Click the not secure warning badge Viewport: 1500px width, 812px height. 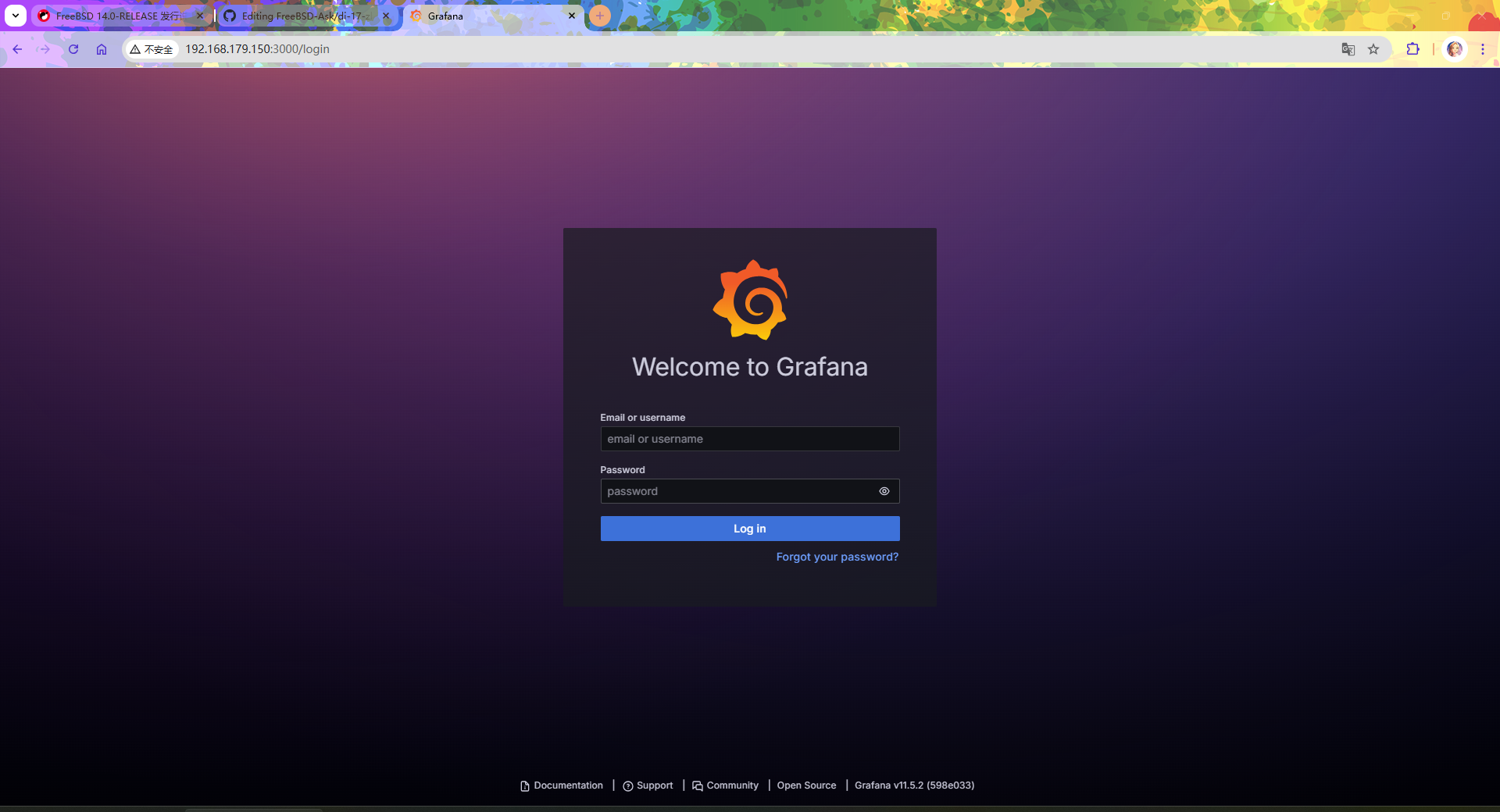pos(152,49)
